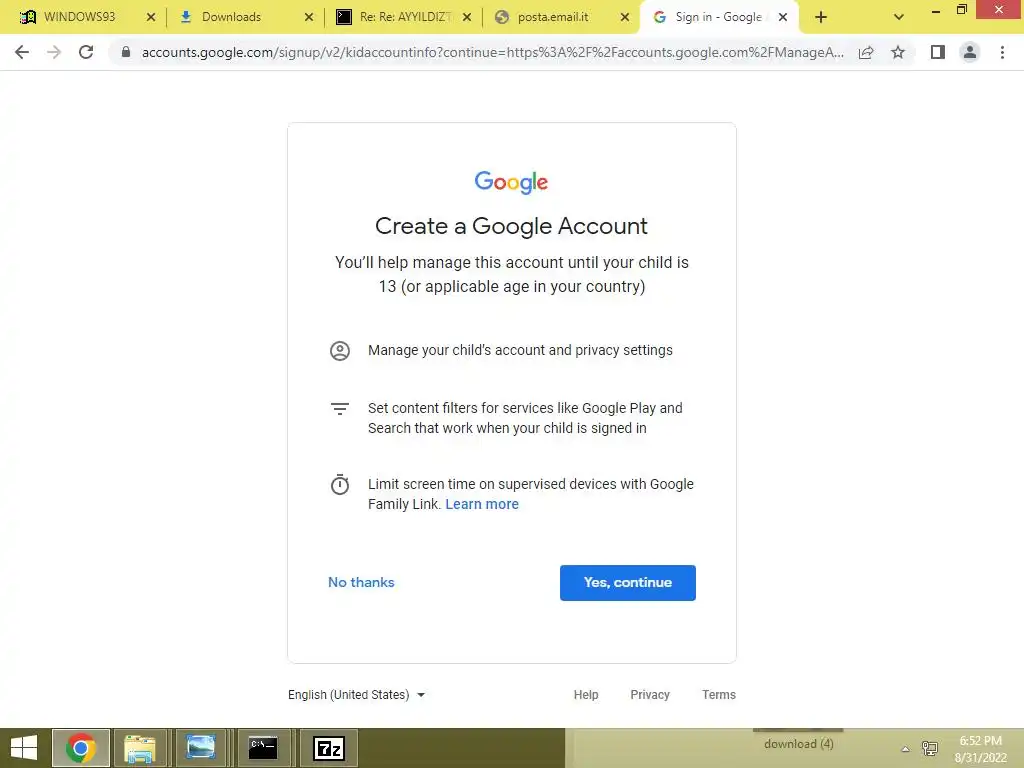This screenshot has height=768, width=1024.
Task: Open the Terms link
Action: point(719,695)
